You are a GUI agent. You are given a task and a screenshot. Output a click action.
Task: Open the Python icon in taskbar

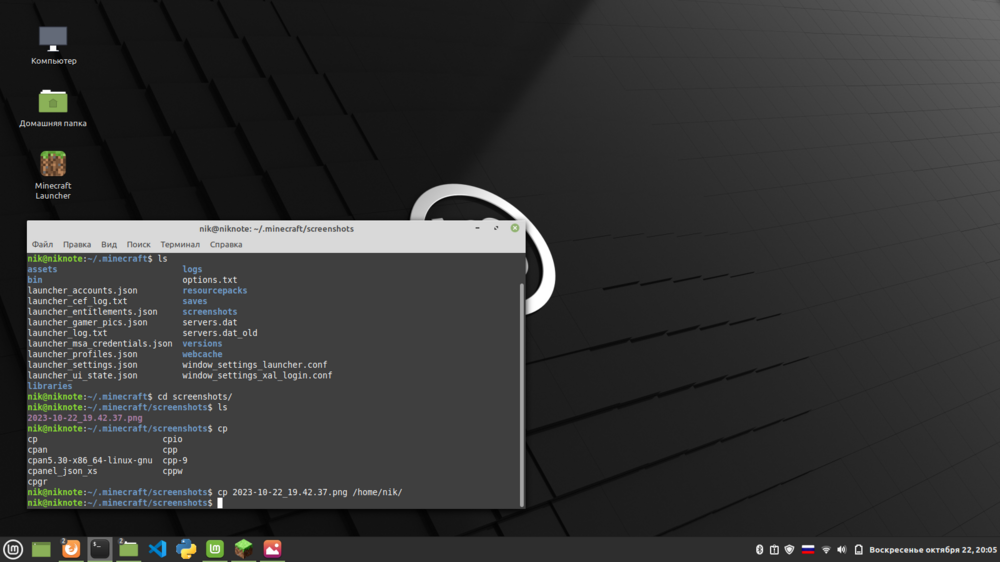coord(186,549)
